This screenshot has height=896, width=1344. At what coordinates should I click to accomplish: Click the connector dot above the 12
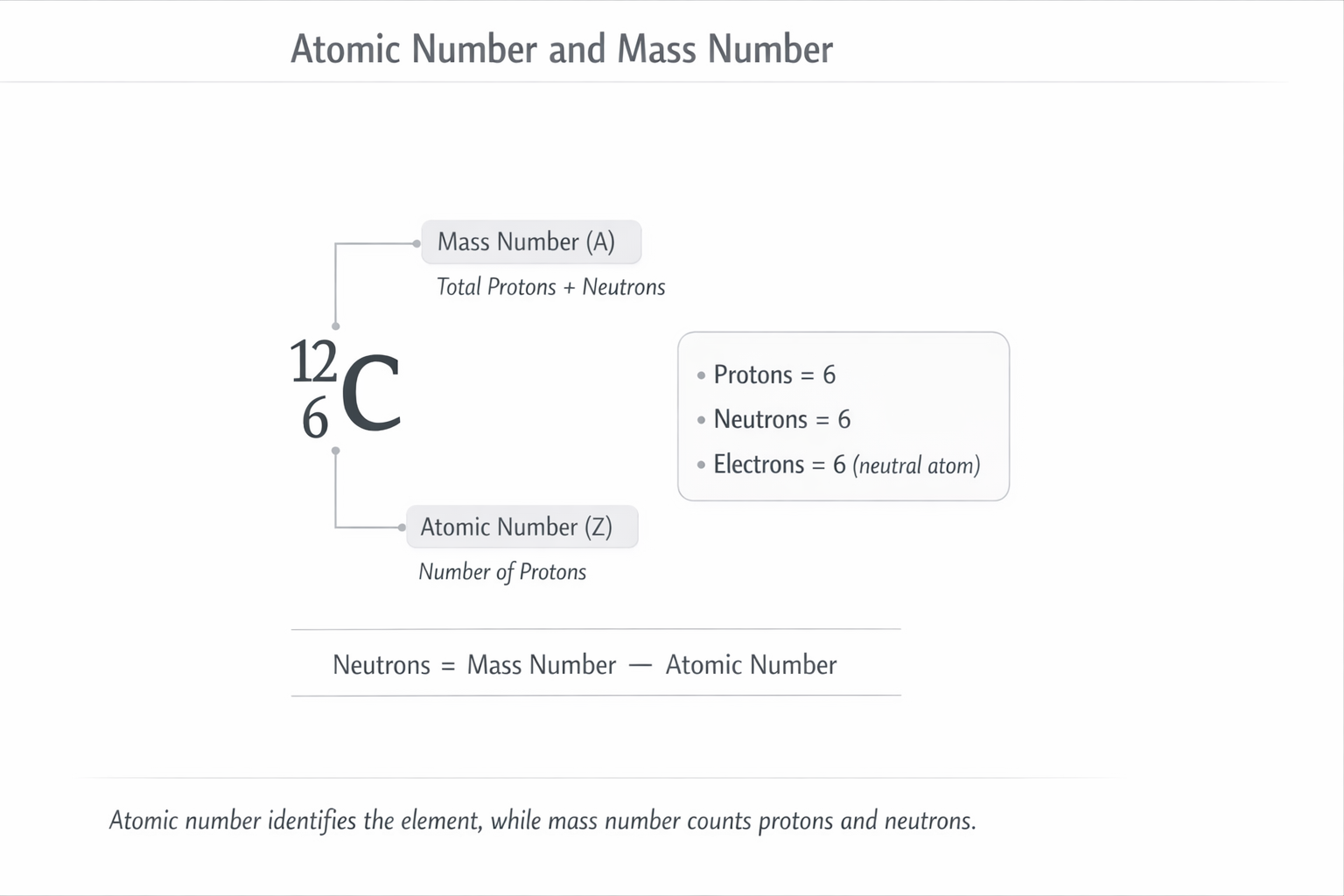click(336, 326)
